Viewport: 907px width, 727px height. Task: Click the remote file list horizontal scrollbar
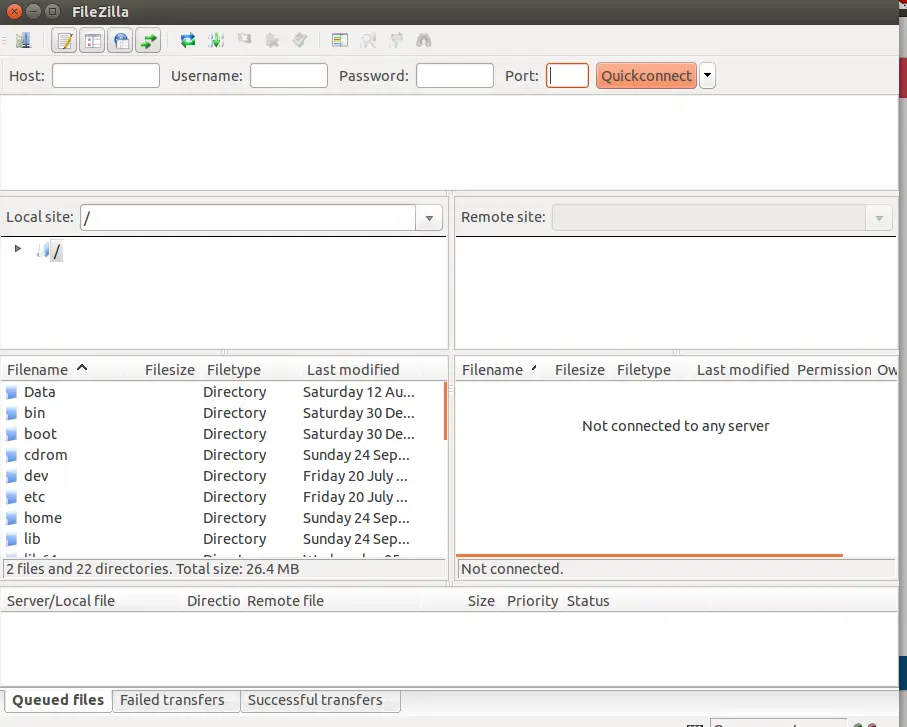pyautogui.click(x=650, y=555)
